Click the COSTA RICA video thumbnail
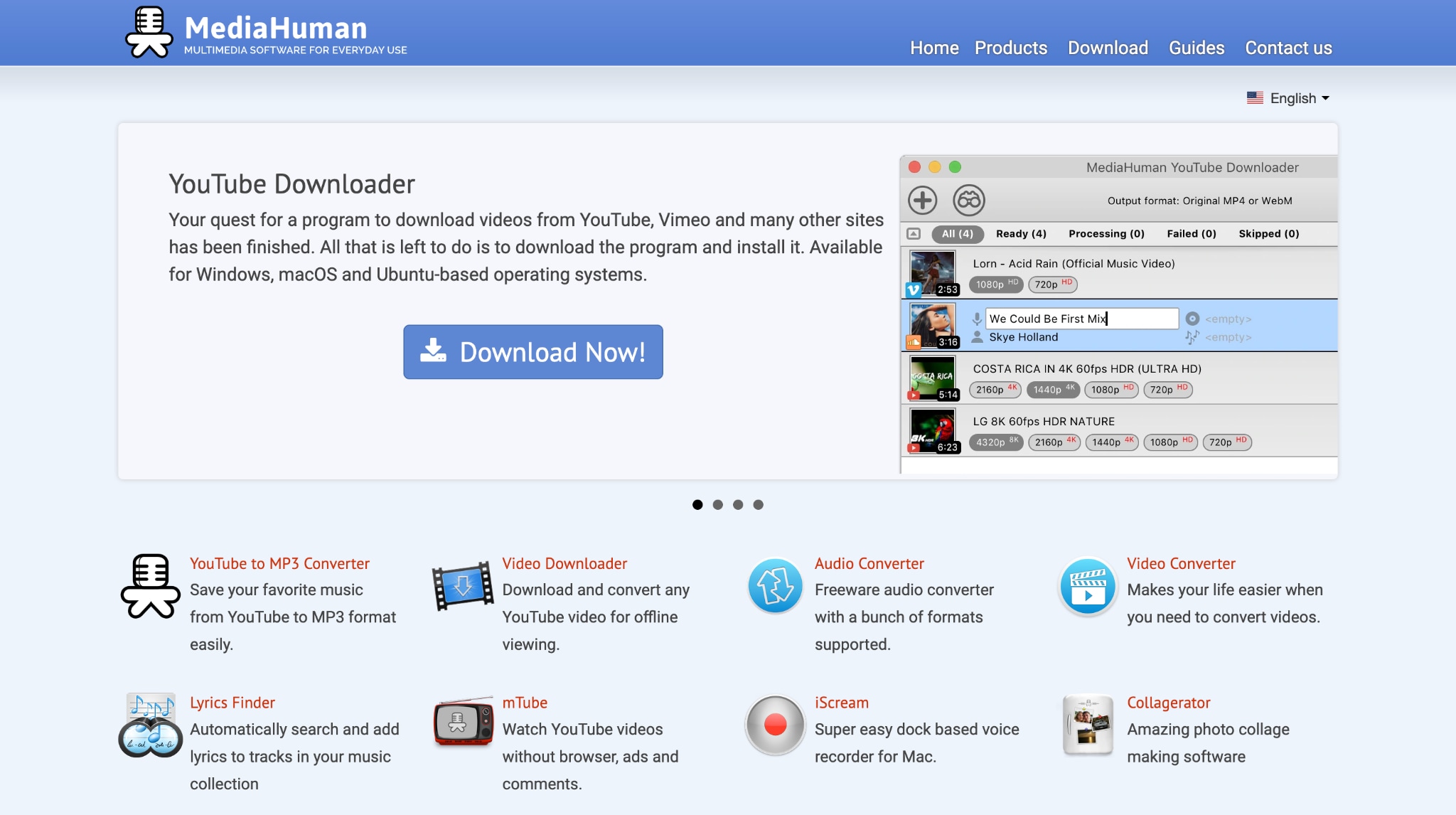This screenshot has height=815, width=1456. tap(932, 378)
